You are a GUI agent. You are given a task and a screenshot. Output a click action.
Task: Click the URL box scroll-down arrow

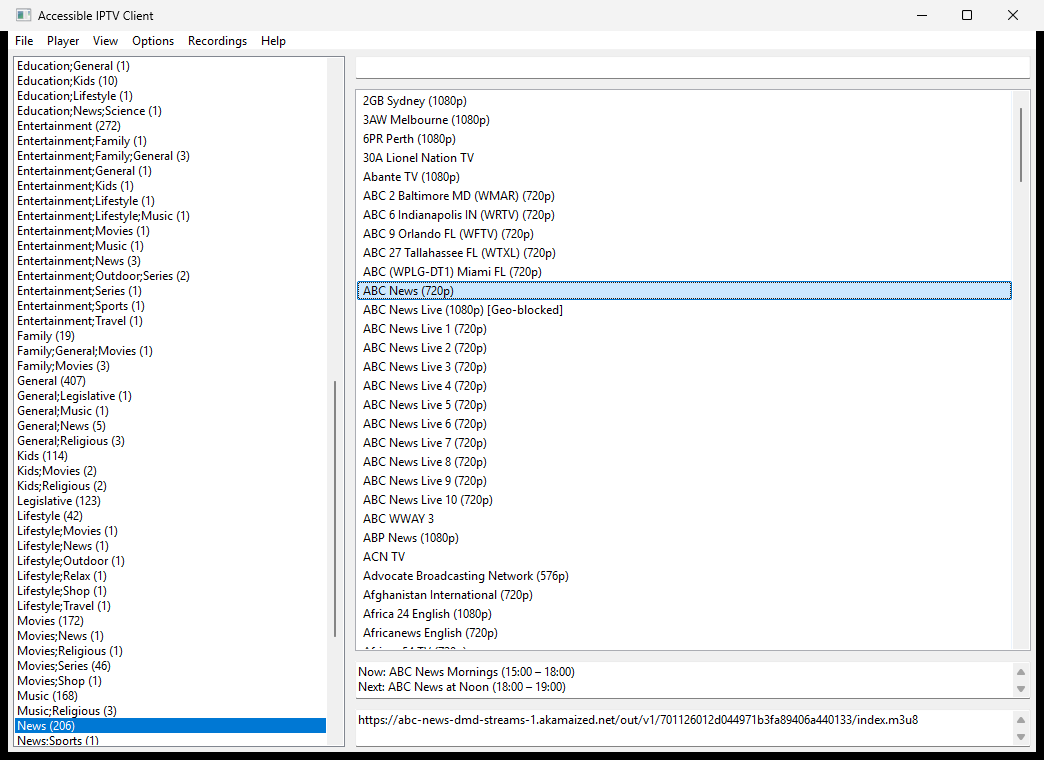coord(1020,737)
